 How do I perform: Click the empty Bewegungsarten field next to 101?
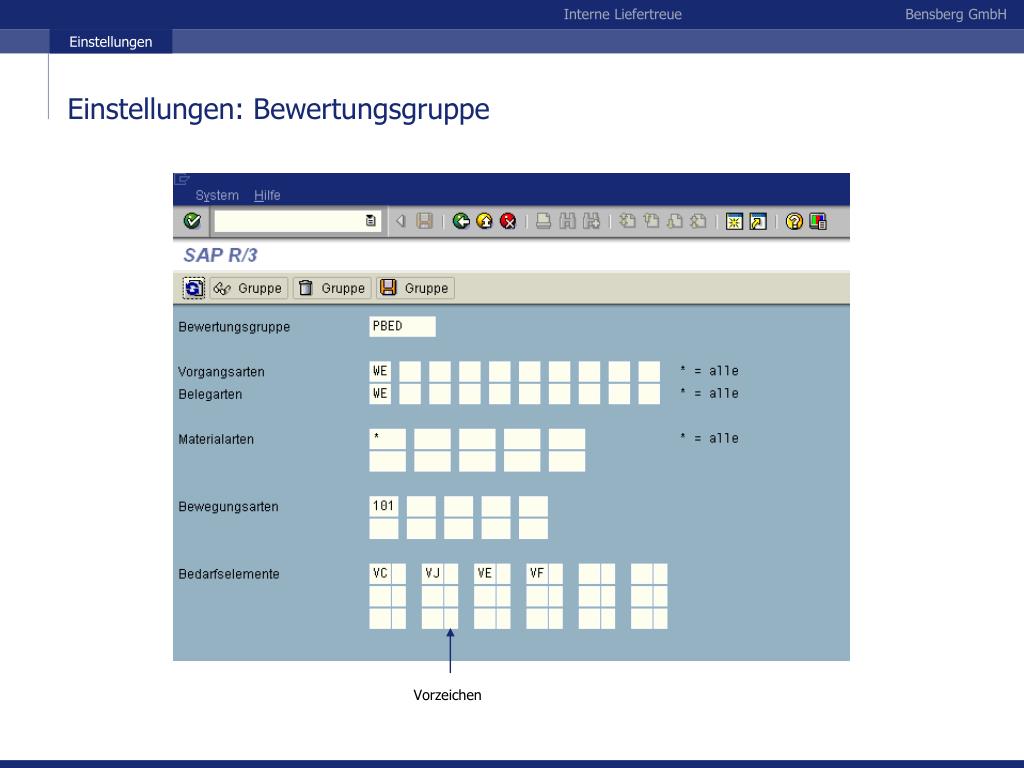click(421, 506)
